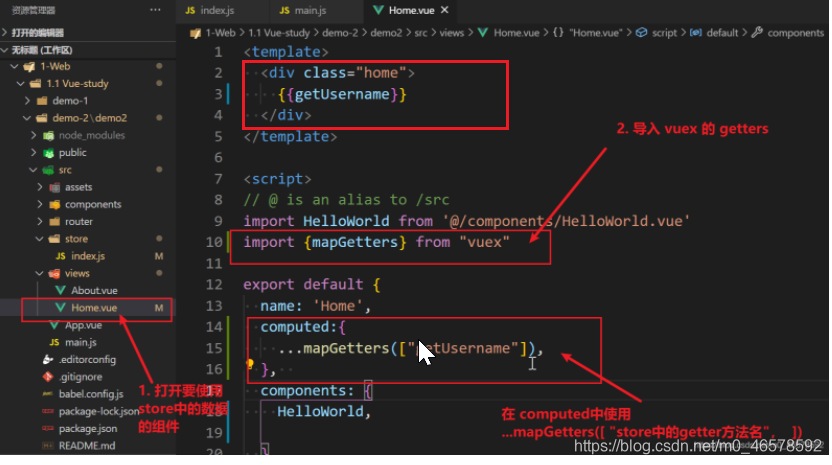
Task: Open index.js under the store folder
Action: 88,256
